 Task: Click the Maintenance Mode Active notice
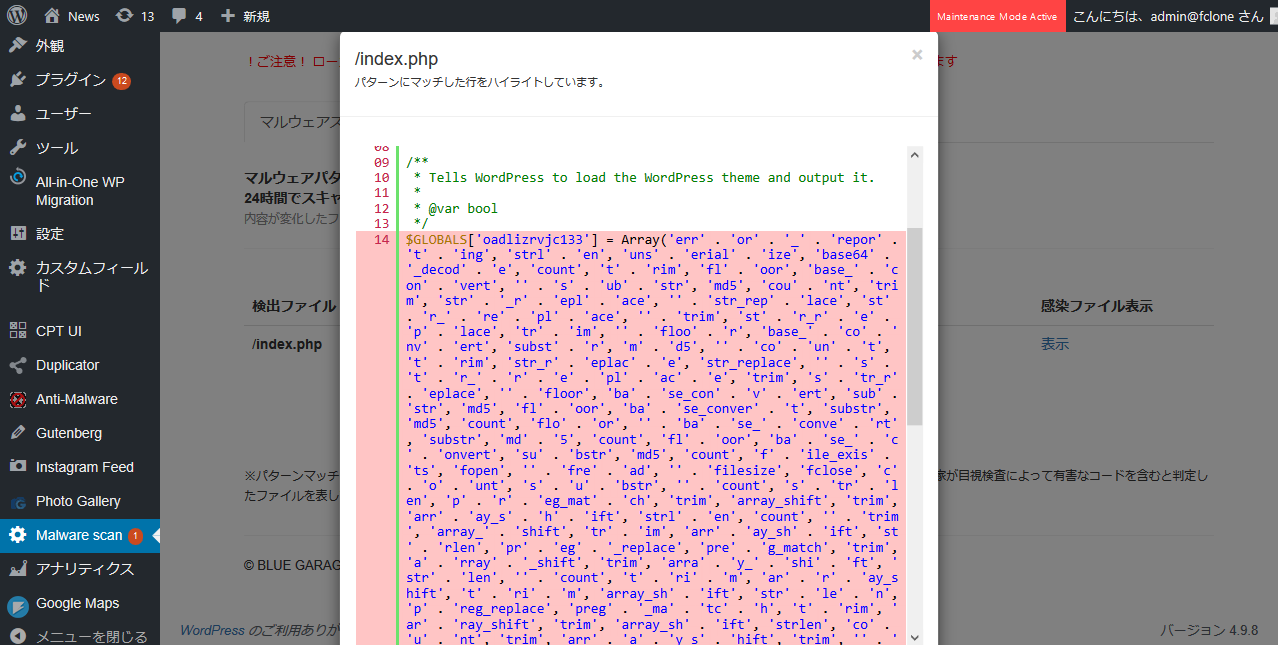(996, 16)
